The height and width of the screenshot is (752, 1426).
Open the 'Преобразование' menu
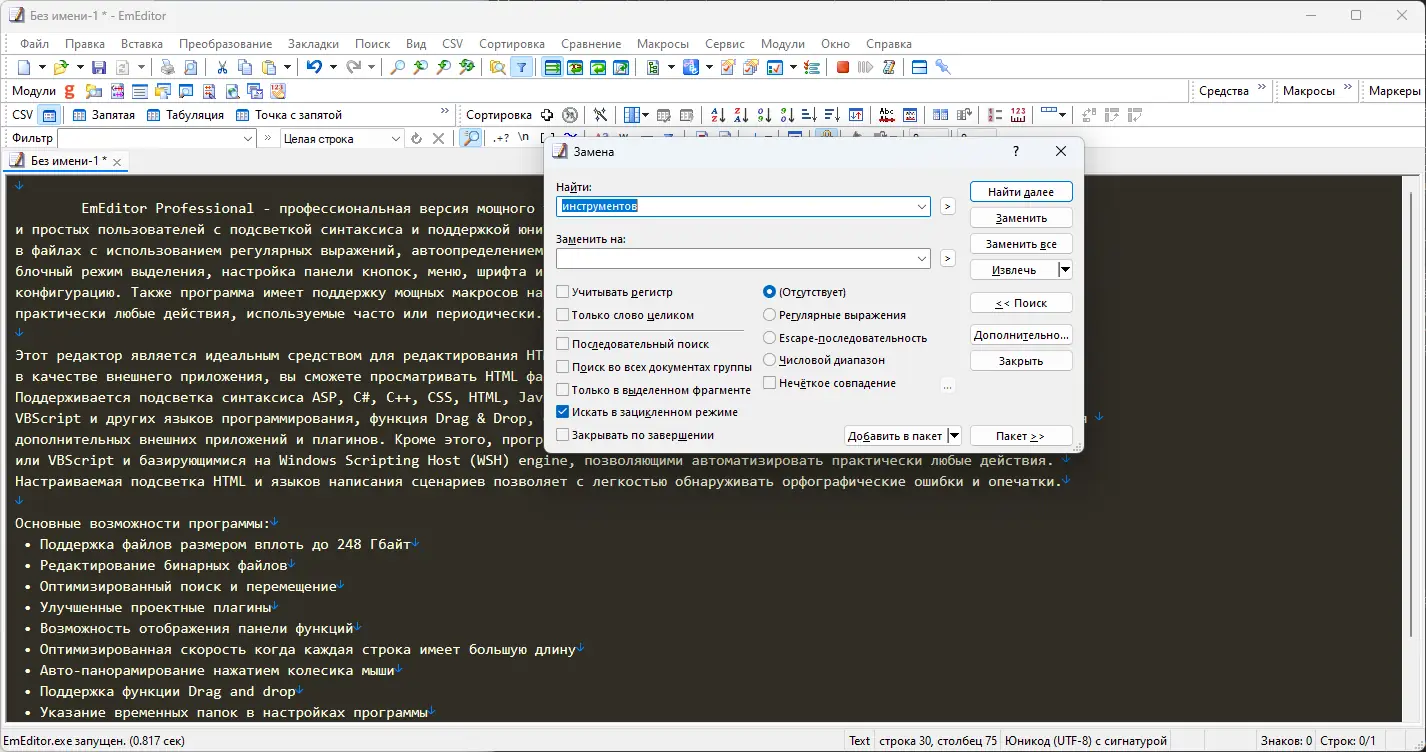pos(226,44)
